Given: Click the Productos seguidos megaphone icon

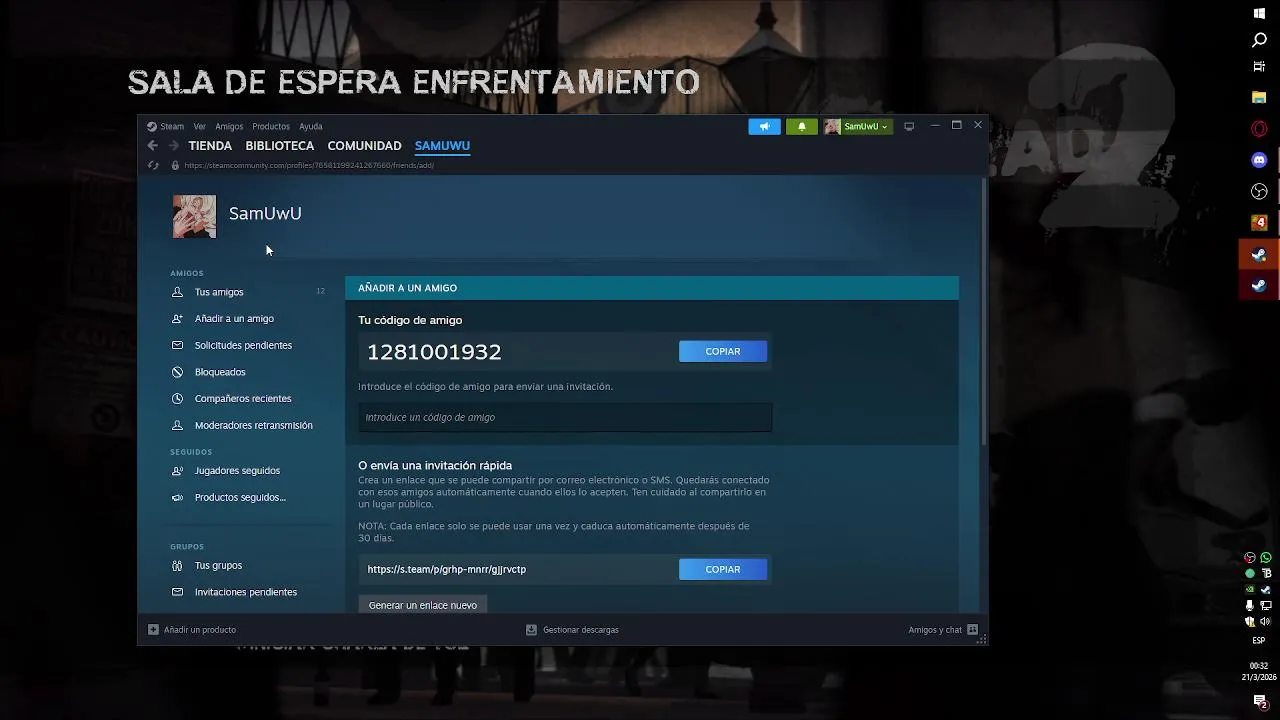Looking at the screenshot, I should (x=177, y=497).
